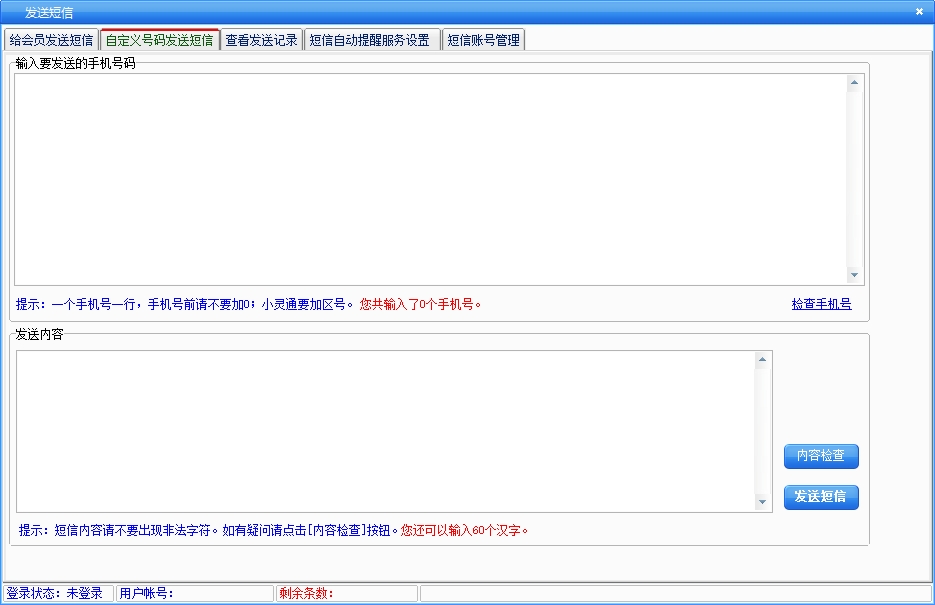Click the 用户帐号 status bar field
Screen dimensions: 935x605
[x=194, y=593]
